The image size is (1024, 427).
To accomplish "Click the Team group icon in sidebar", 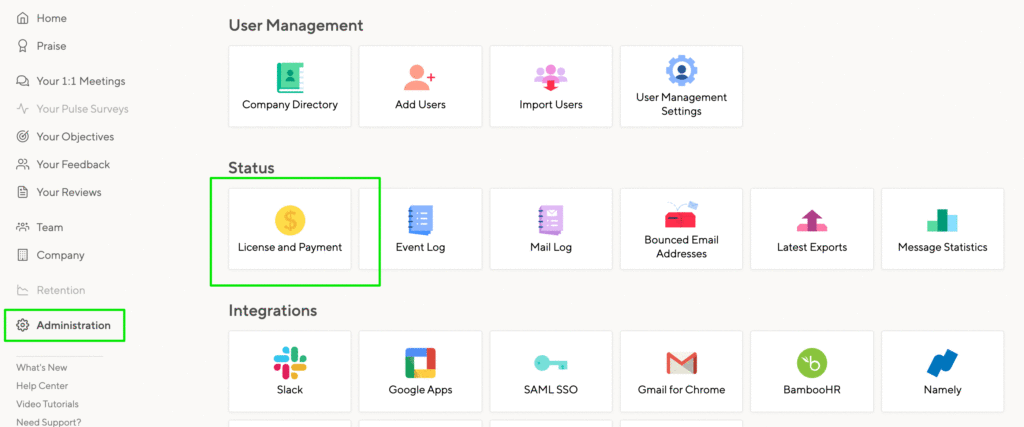I will 23,227.
